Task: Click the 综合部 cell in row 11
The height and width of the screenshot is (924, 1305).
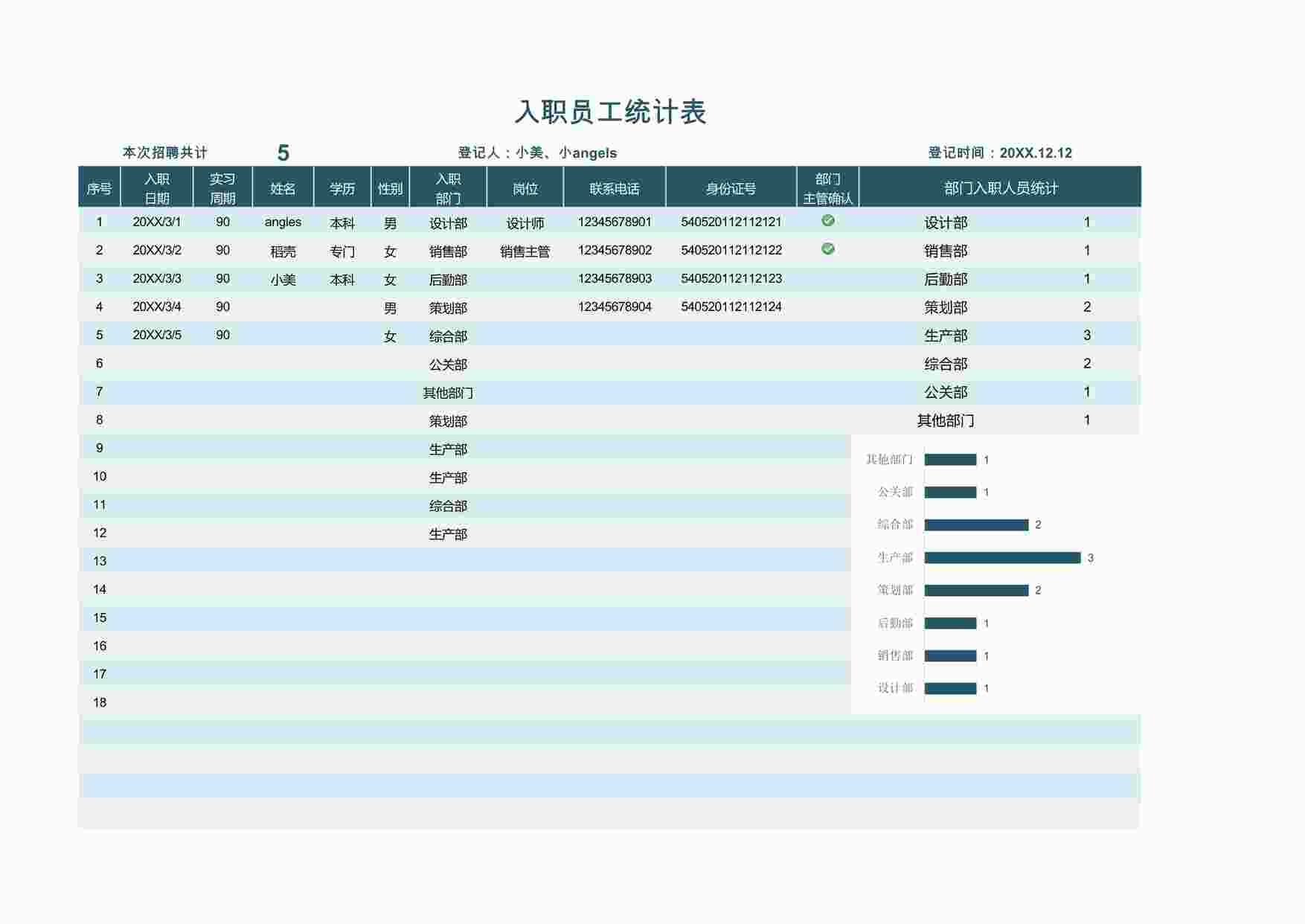Action: pos(448,506)
